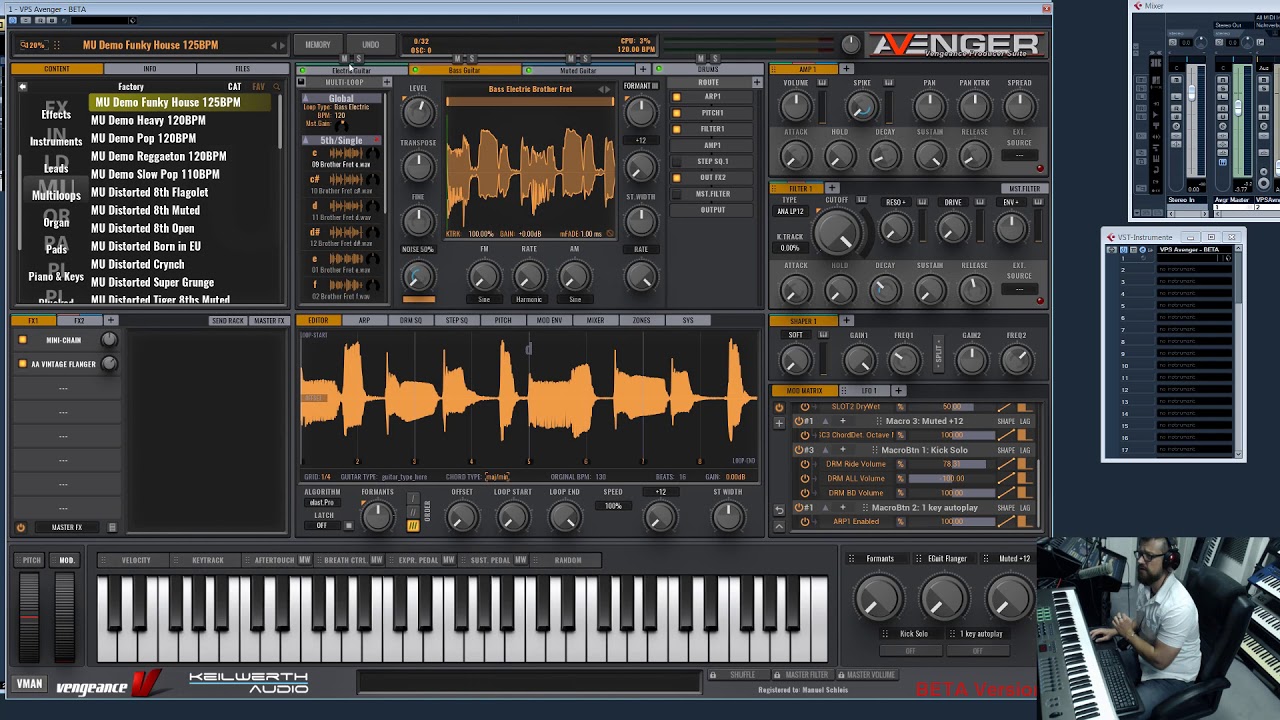Toggle MINI-CHAIN effect on/off
Viewport: 1280px width, 720px height.
click(x=23, y=340)
